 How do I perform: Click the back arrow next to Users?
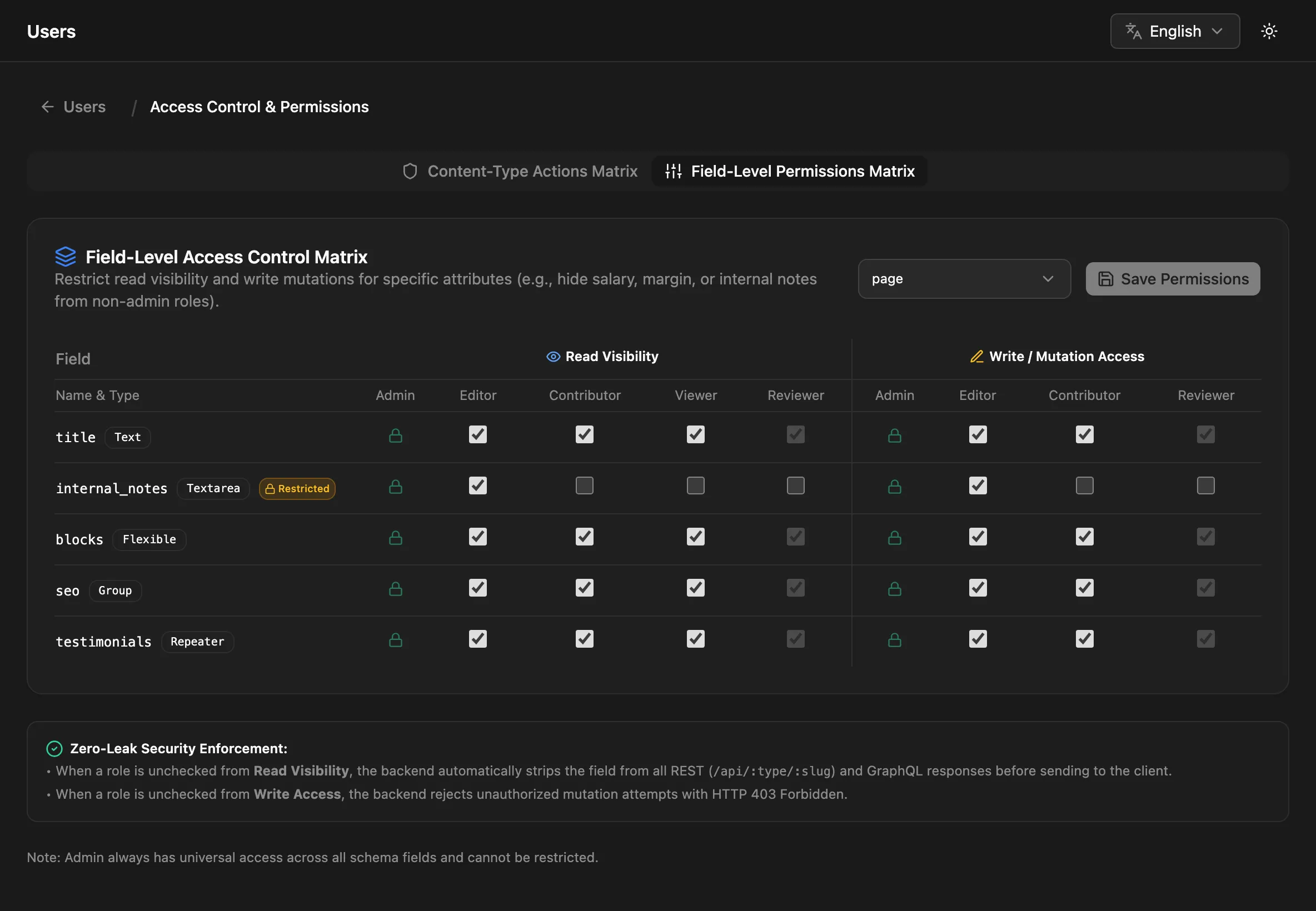[47, 107]
